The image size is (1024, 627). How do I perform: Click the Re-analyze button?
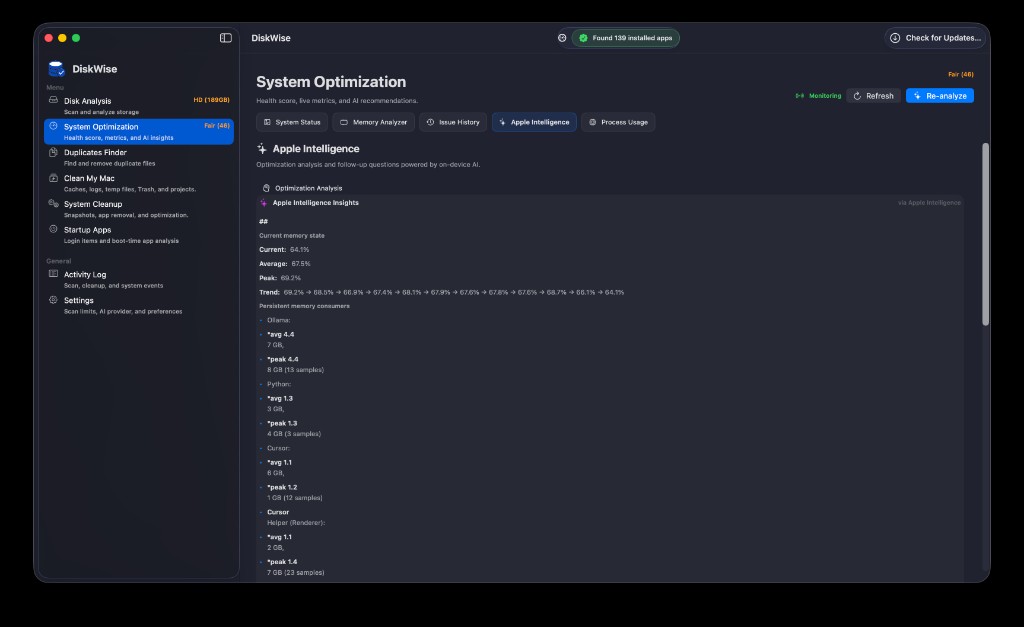pyautogui.click(x=940, y=96)
